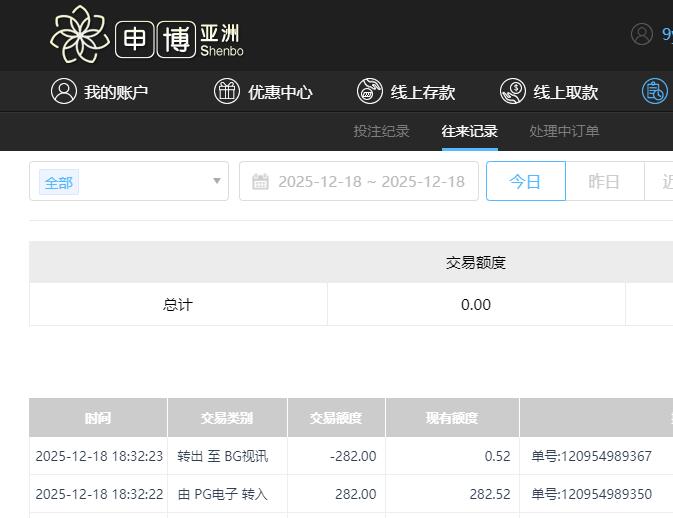Viewport: 673px width, 518px height.
Task: Click the gift icon for promotions
Action: tap(227, 91)
